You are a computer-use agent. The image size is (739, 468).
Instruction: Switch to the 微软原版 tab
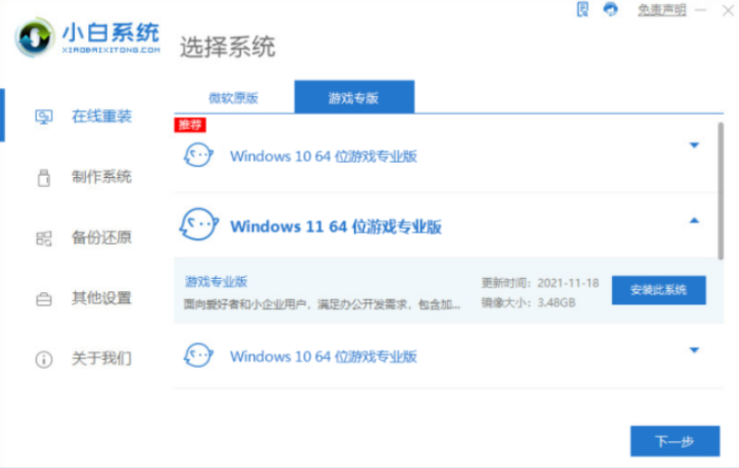234,98
